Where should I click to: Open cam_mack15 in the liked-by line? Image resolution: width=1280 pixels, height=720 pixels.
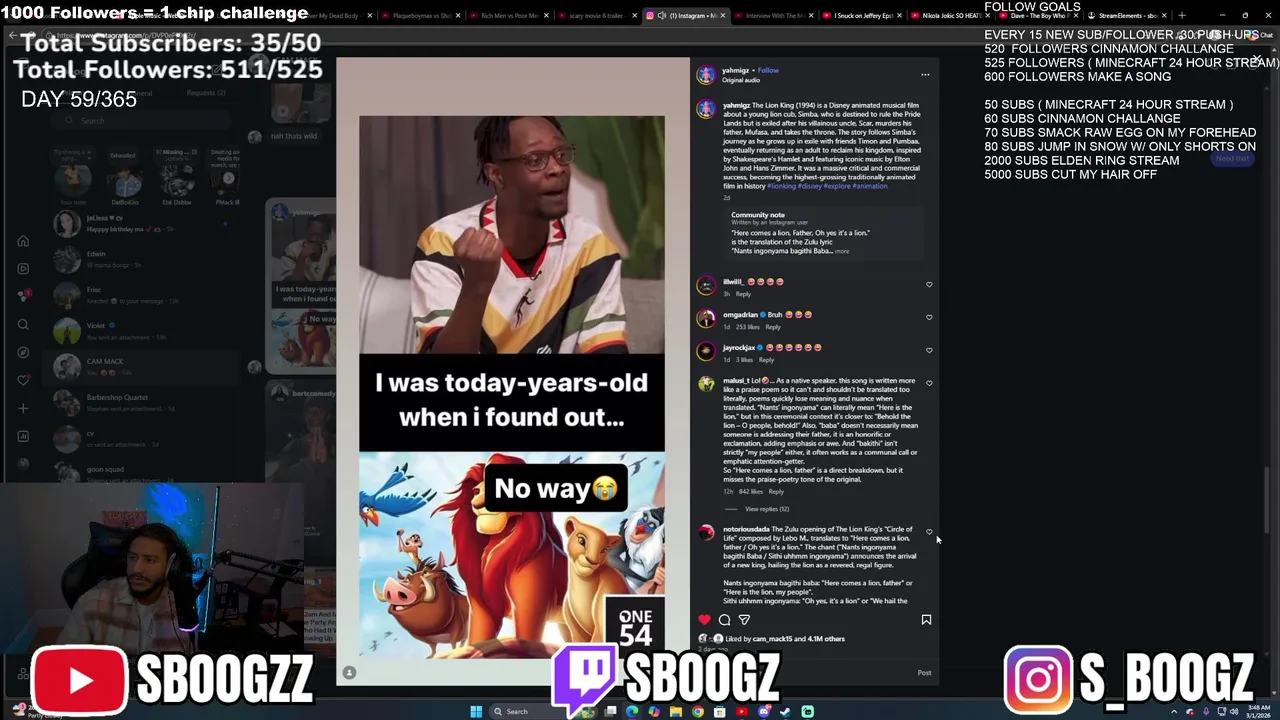(772, 639)
